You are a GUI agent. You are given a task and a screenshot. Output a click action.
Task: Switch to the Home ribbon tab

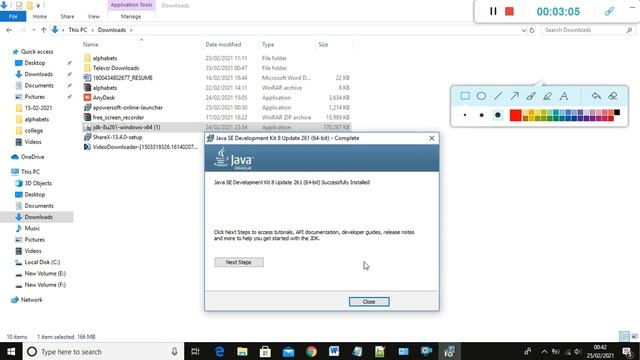(x=40, y=16)
